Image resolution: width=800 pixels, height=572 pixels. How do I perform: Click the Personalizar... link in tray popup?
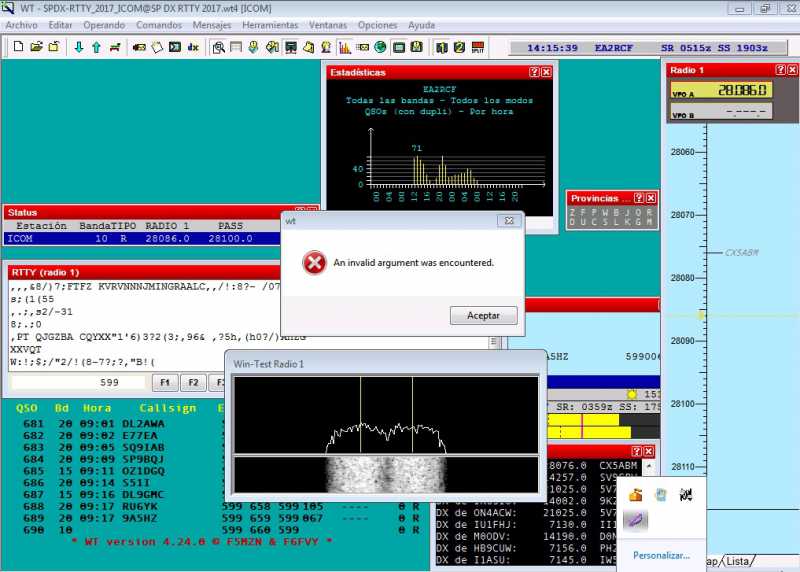pos(661,555)
